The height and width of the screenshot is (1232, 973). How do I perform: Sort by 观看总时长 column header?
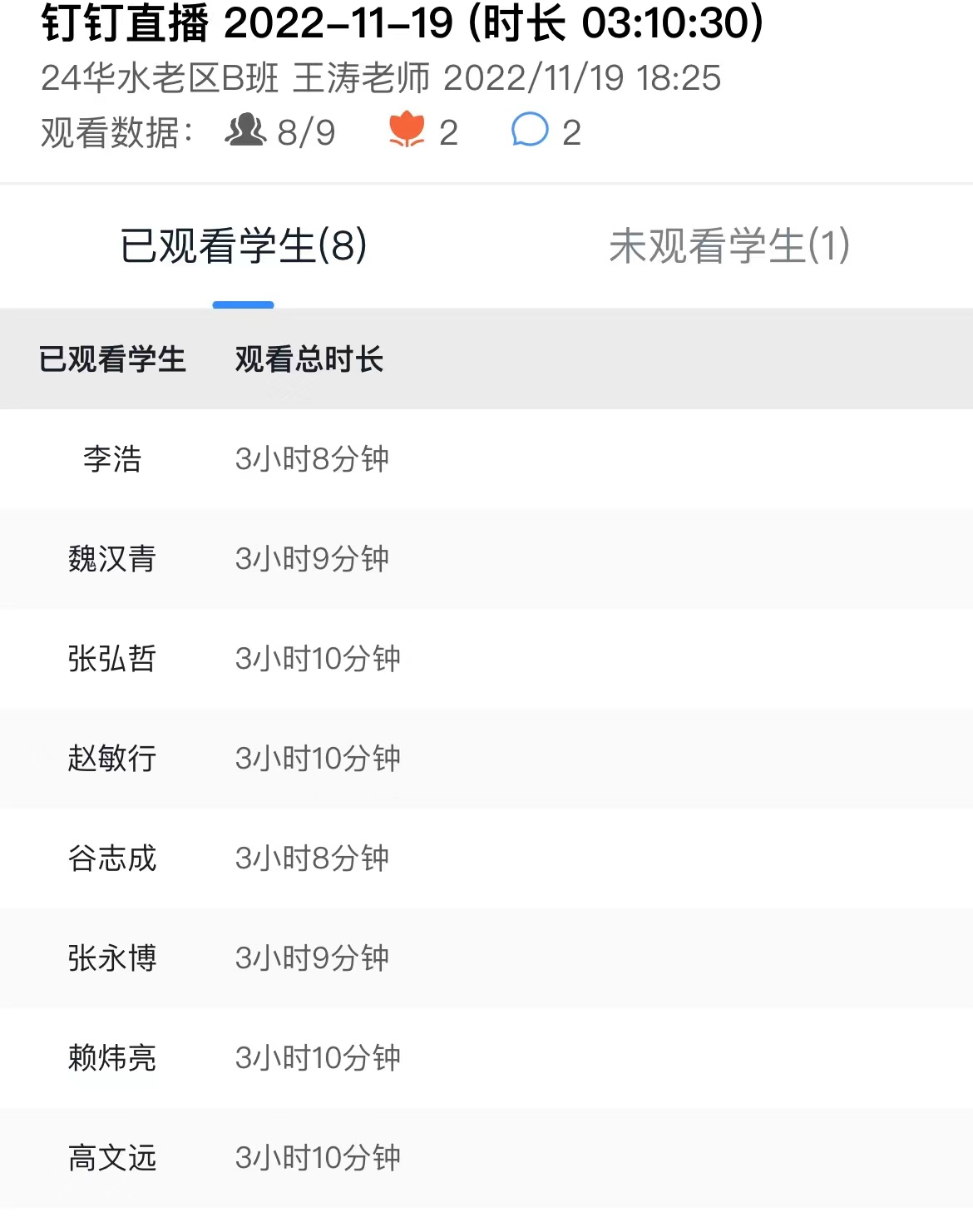pyautogui.click(x=309, y=359)
